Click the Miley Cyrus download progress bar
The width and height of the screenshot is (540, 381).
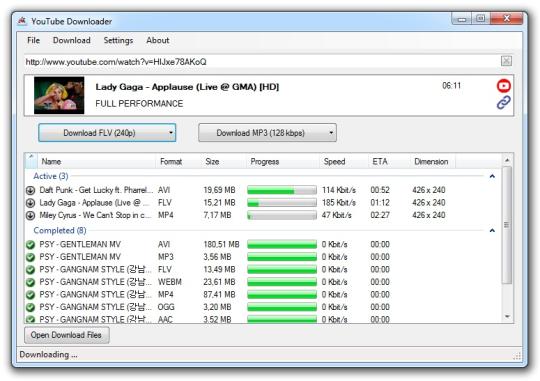282,215
